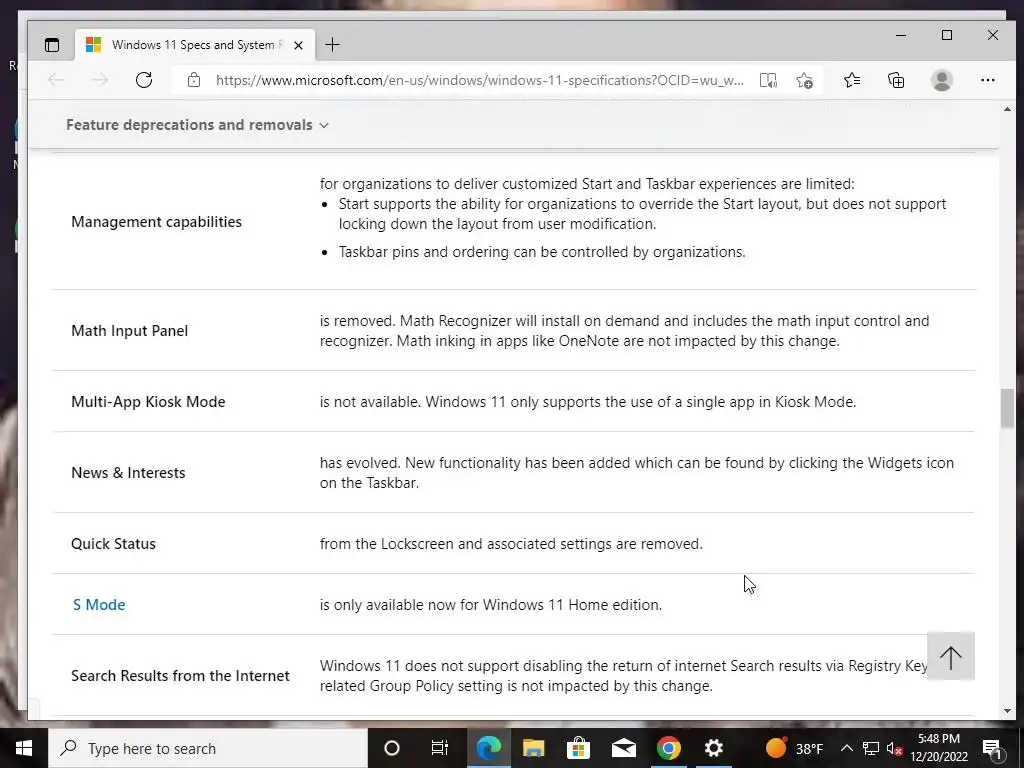Click 'from the Lockscreen and associated settings' text
Screen dimensions: 1024x768
pos(511,544)
